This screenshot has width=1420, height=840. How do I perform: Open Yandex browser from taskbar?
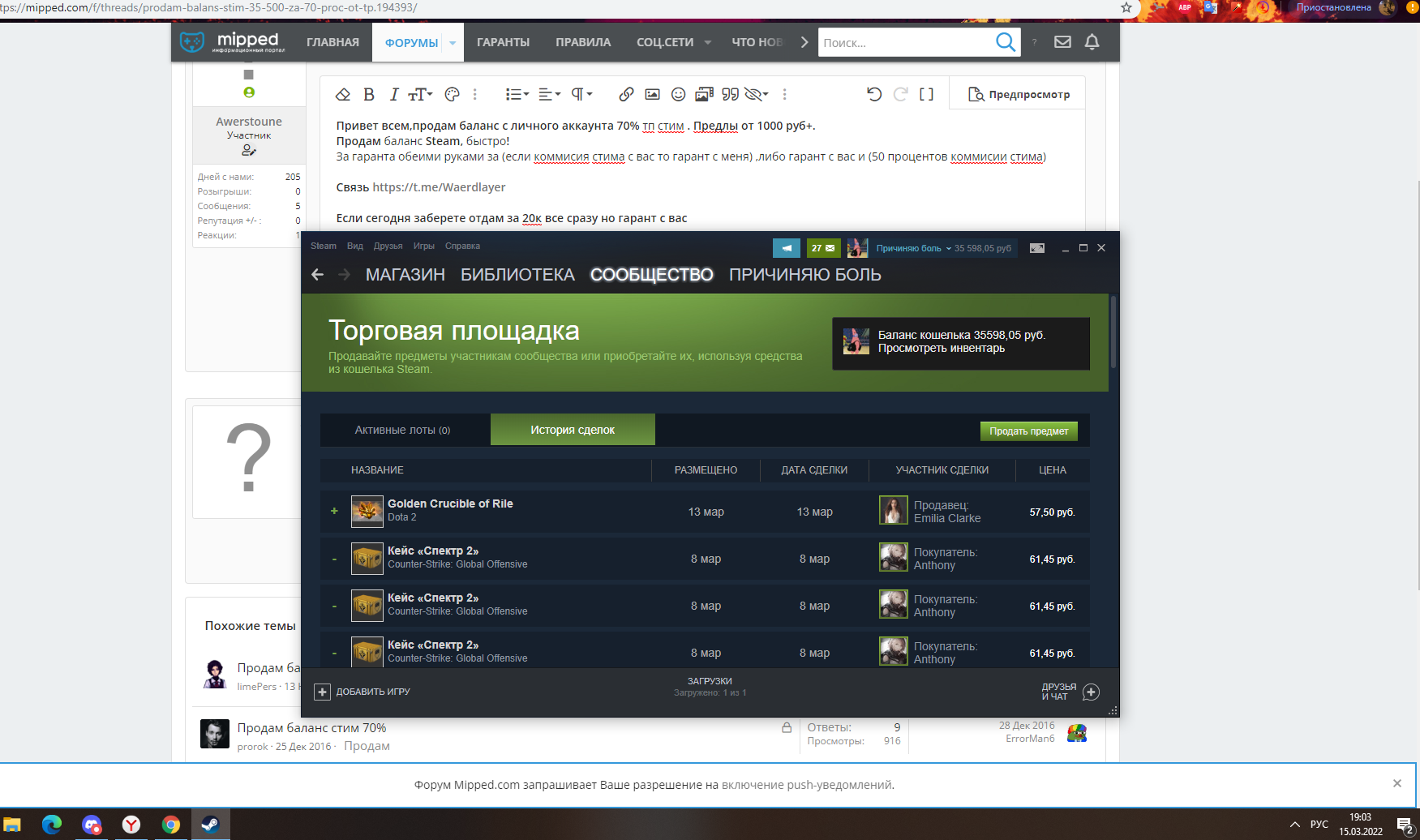click(x=131, y=825)
